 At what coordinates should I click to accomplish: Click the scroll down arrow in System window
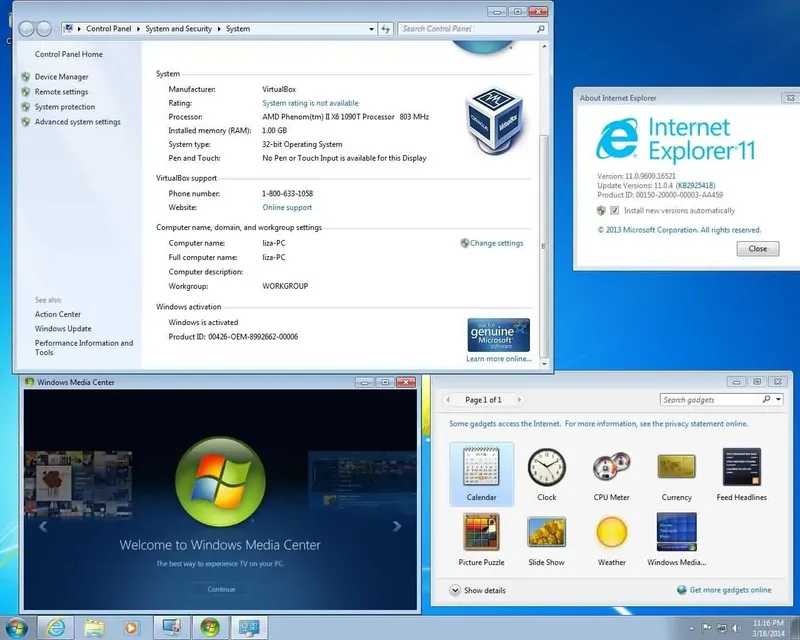pyautogui.click(x=544, y=363)
